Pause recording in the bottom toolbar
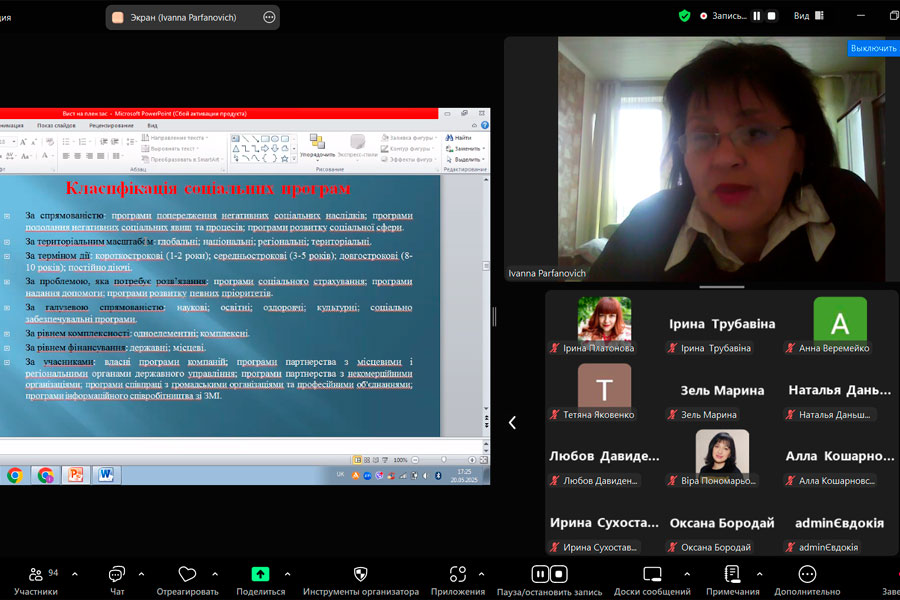Screen dimensions: 900x600 pos(540,574)
